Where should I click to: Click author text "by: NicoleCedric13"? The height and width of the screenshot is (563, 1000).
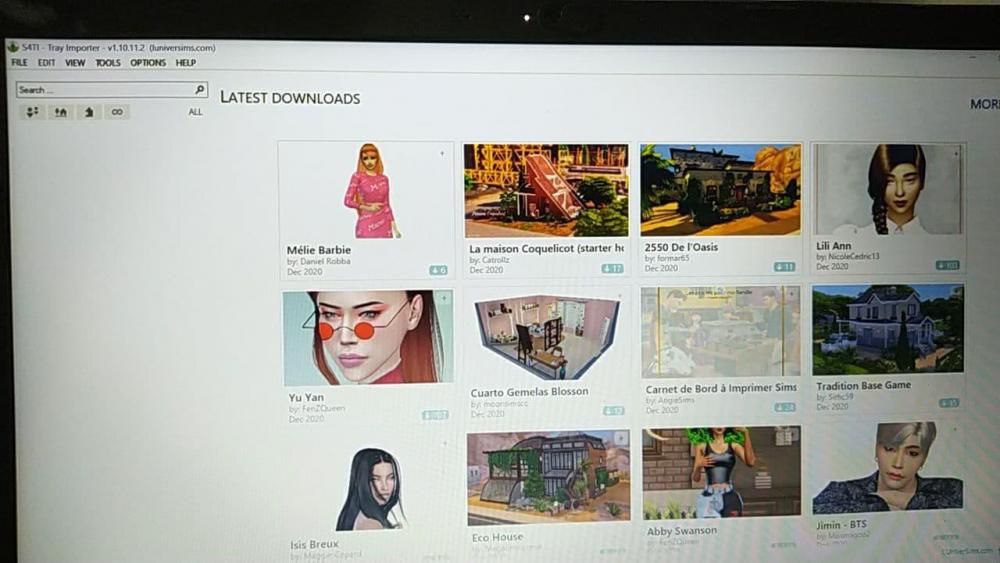(x=848, y=256)
